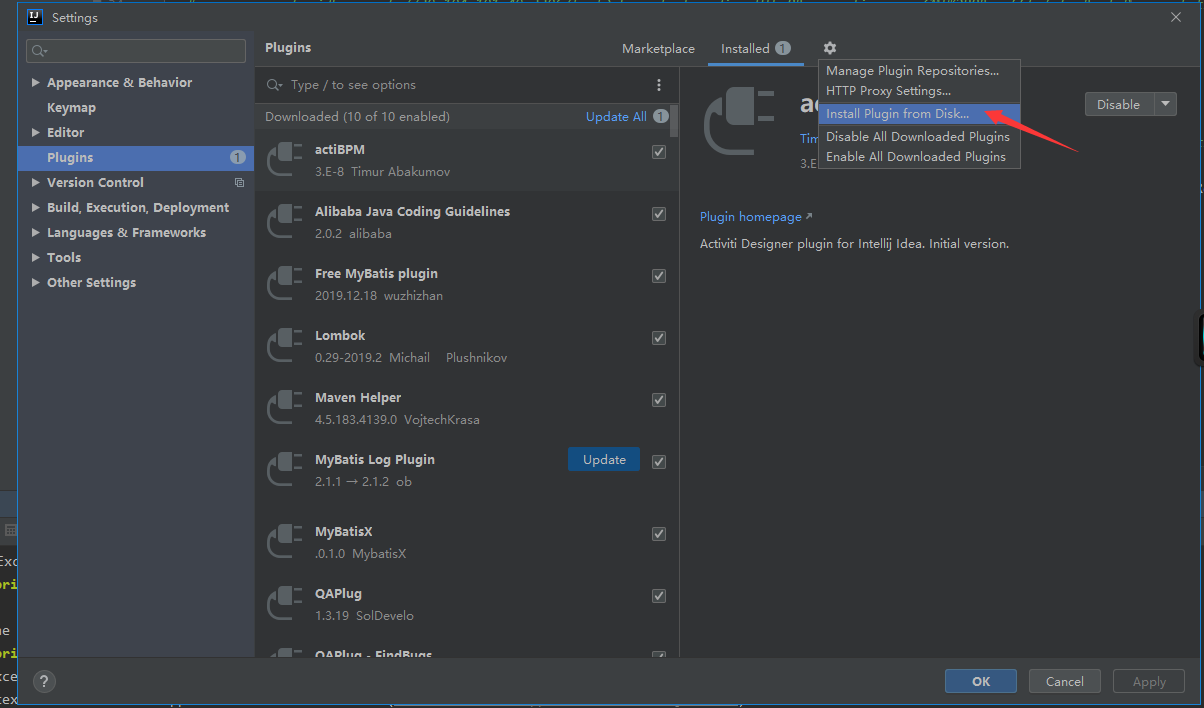Toggle the MyBatis Log Plugin checkbox
Image resolution: width=1204 pixels, height=708 pixels.
click(659, 462)
